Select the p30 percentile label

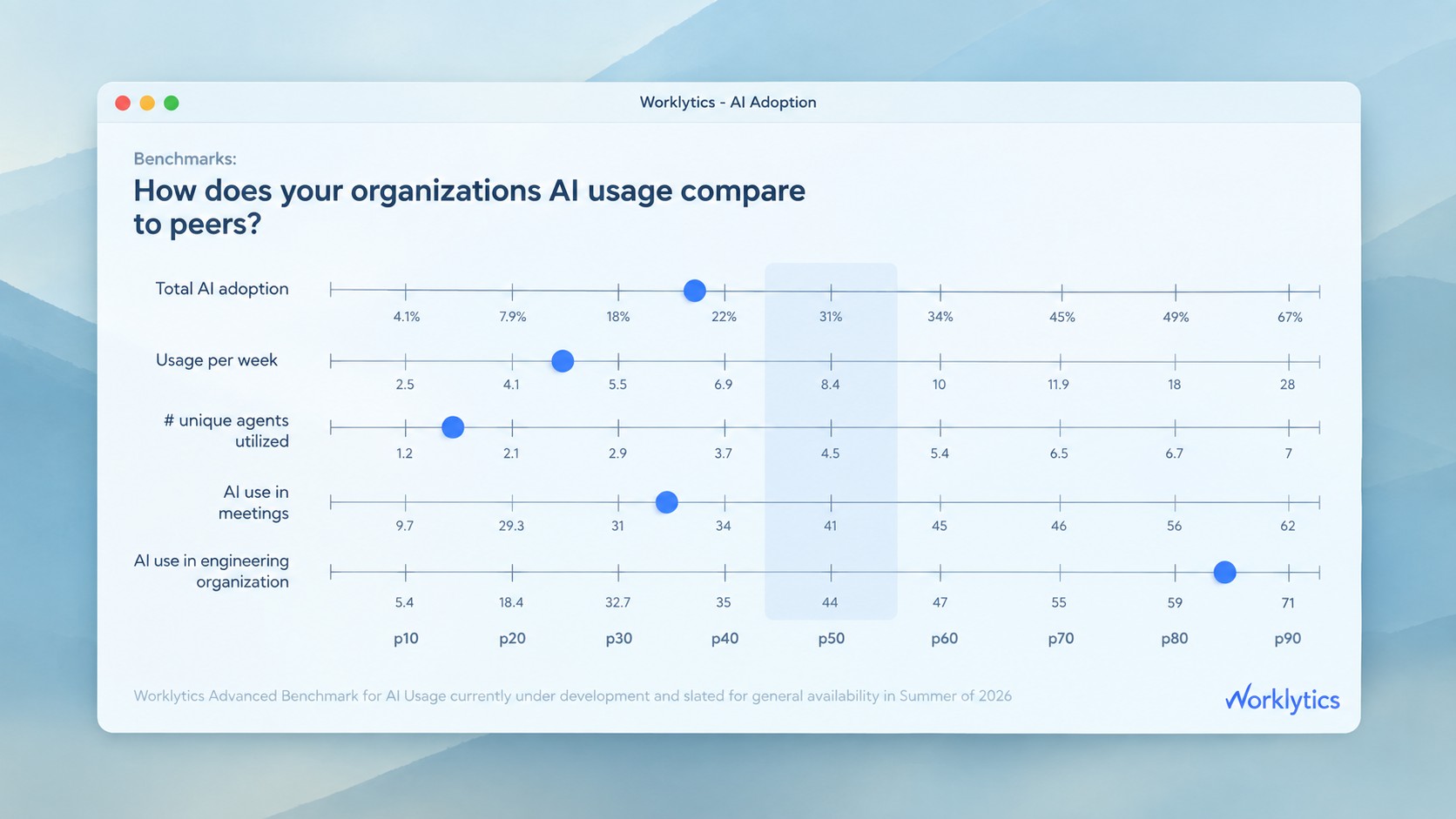tap(619, 639)
